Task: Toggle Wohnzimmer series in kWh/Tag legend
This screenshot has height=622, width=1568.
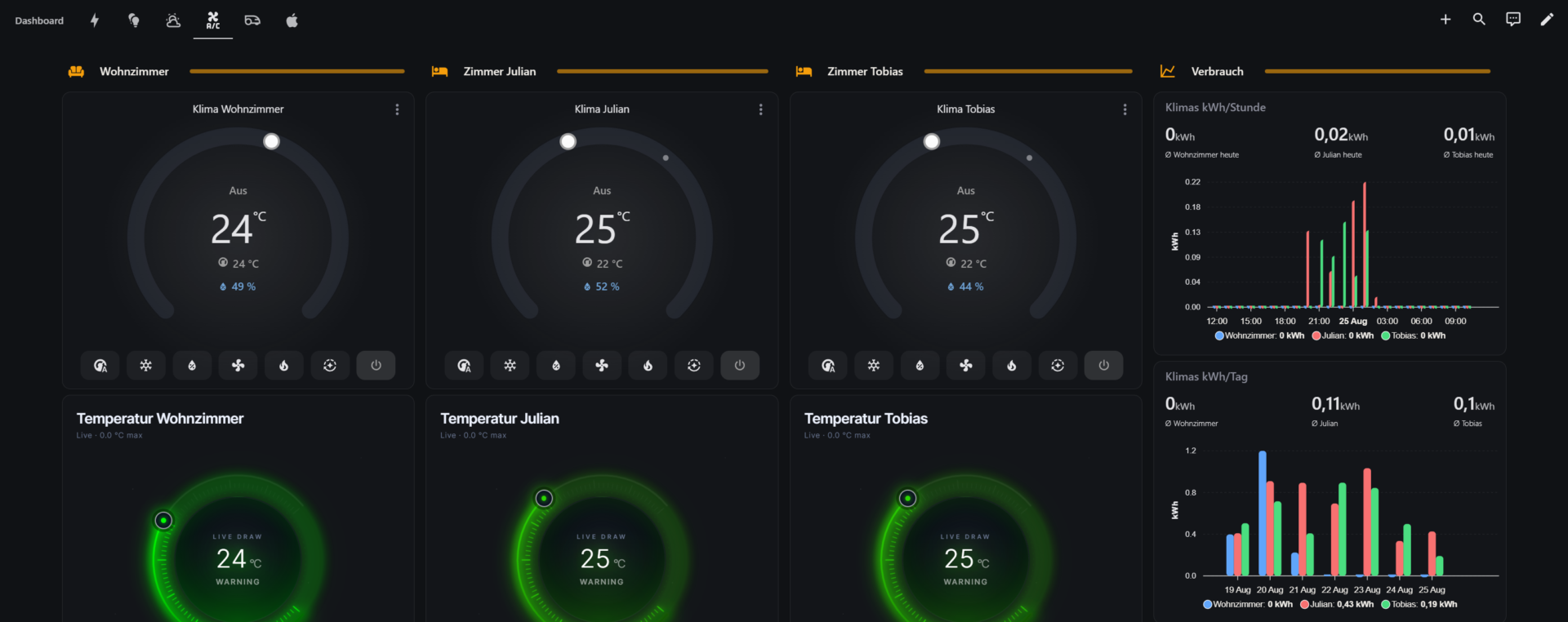Action: pos(1248,605)
